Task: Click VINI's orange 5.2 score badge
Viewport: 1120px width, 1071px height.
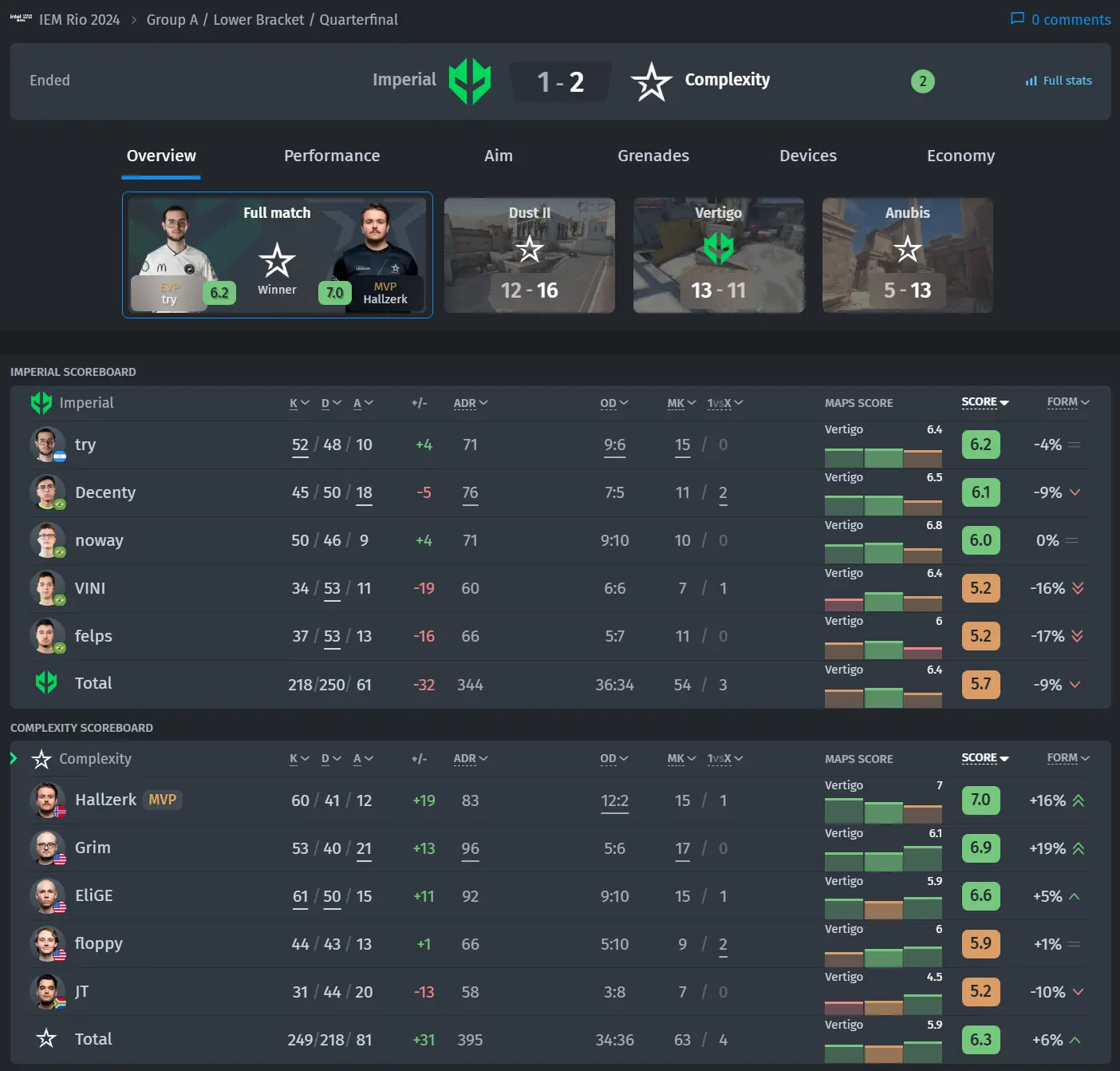Action: click(x=980, y=588)
